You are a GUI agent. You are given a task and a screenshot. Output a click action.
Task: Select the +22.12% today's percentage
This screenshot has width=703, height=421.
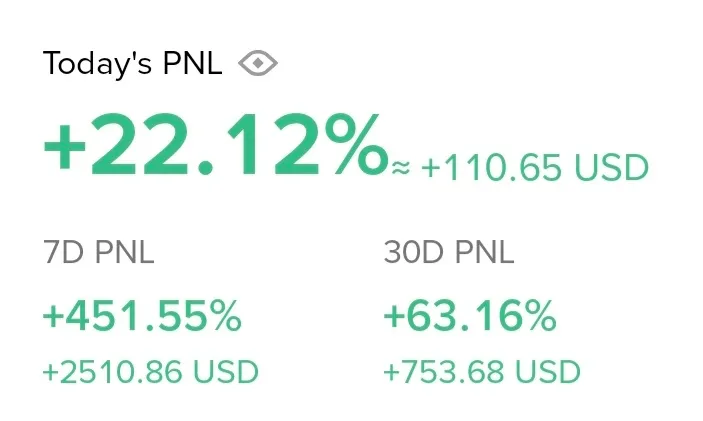pos(214,146)
